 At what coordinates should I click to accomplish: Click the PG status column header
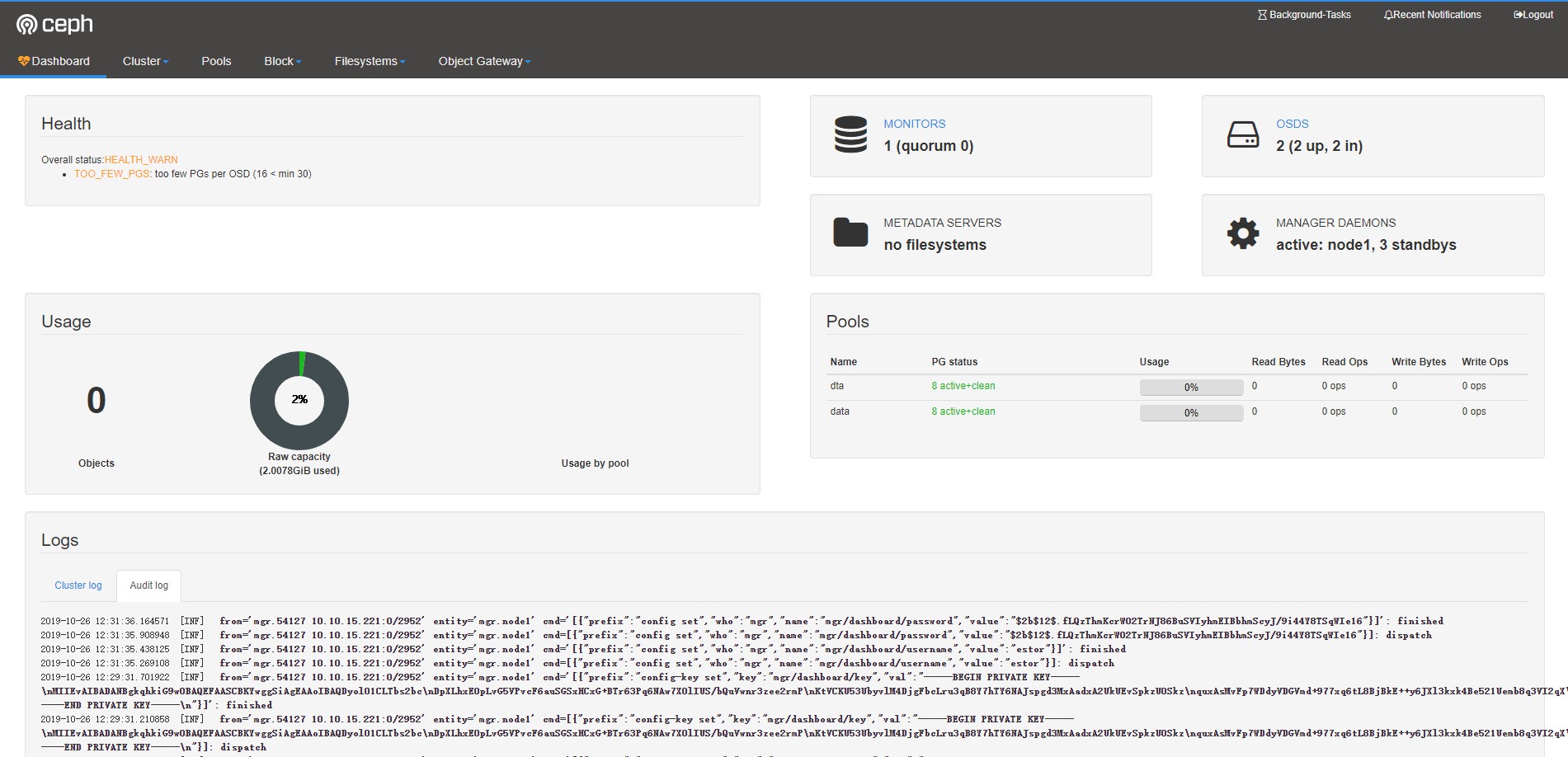coord(954,362)
